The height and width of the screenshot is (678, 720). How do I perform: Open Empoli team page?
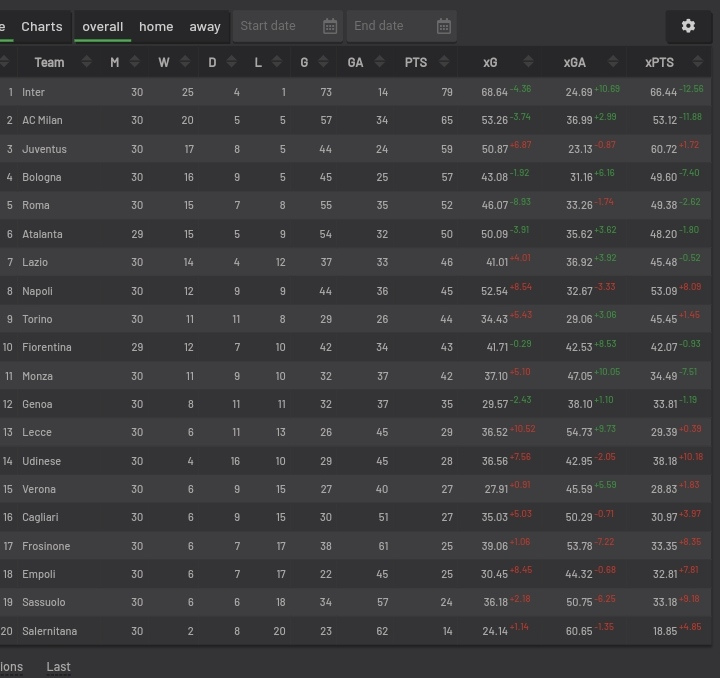39,574
